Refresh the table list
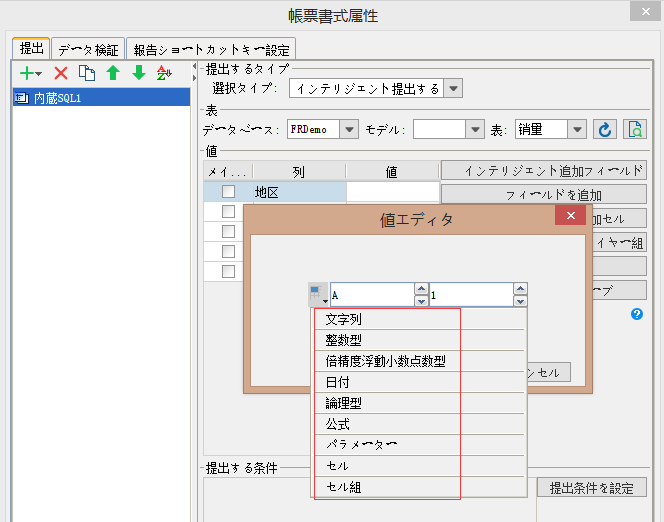The width and height of the screenshot is (664, 522). pyautogui.click(x=605, y=129)
